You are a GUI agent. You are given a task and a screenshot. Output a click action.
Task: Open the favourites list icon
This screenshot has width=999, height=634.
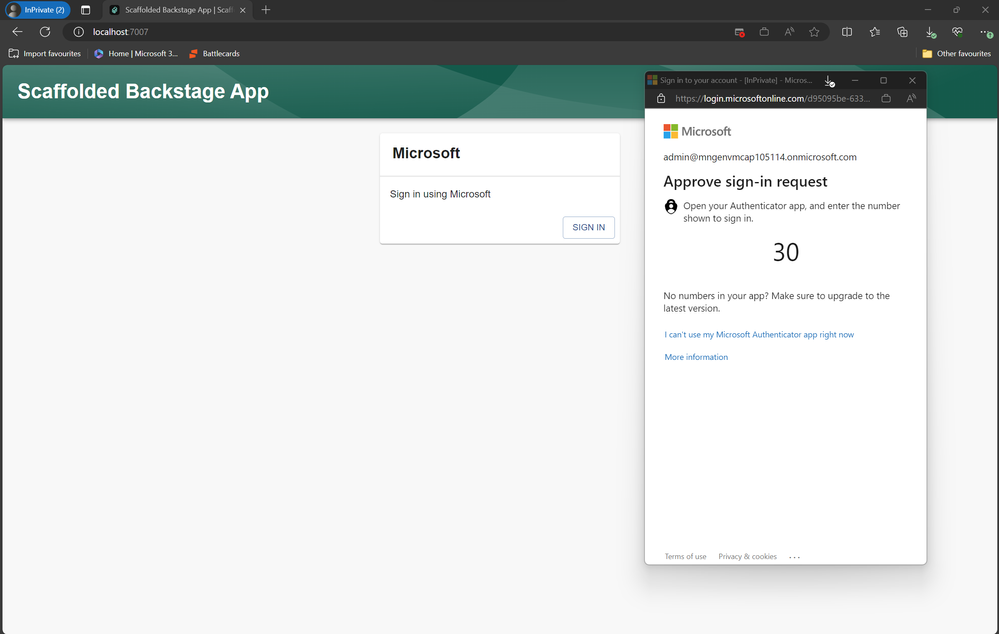tap(874, 32)
